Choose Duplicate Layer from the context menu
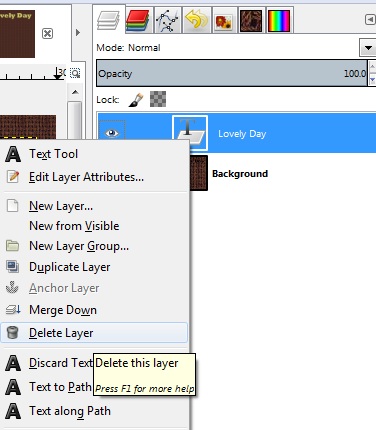This screenshot has height=430, width=376. (94, 267)
